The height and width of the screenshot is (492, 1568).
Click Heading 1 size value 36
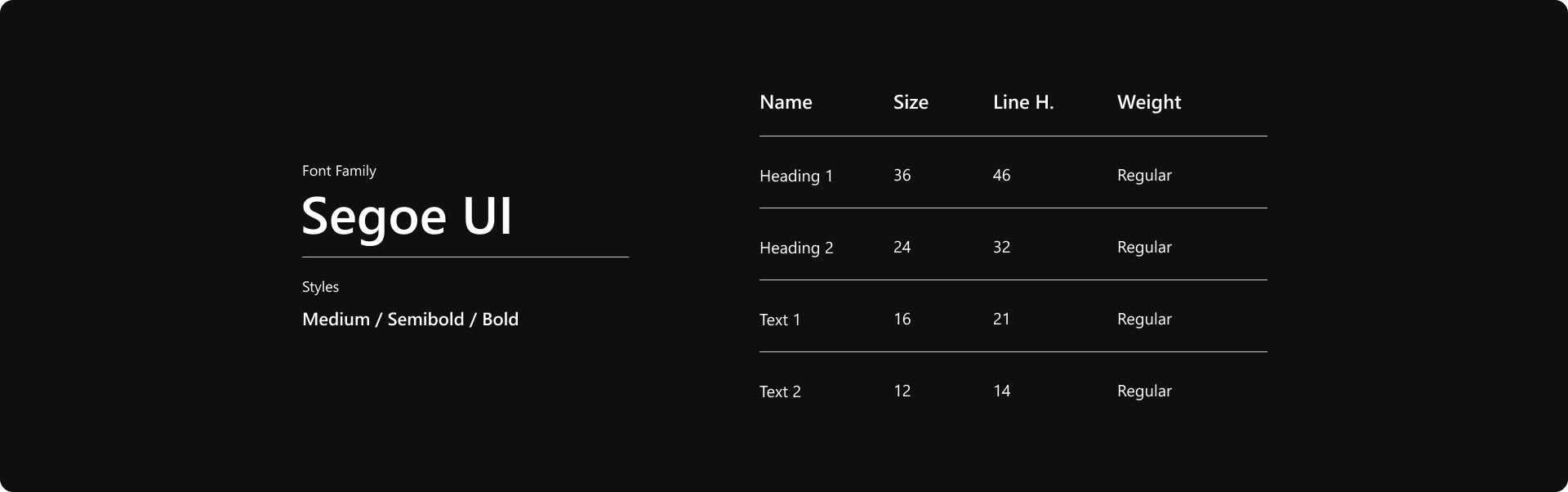coord(902,176)
